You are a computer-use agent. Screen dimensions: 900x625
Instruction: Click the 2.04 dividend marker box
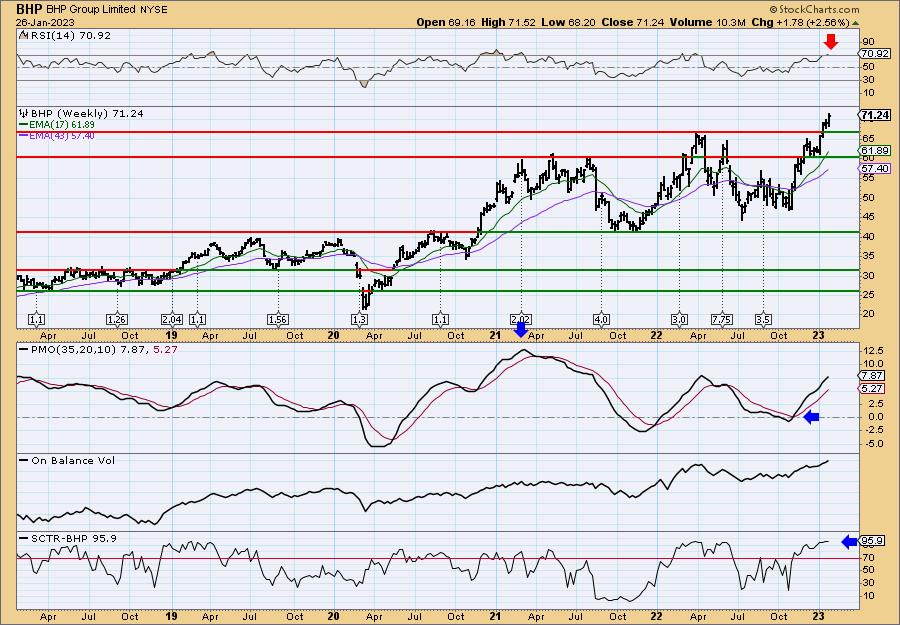(x=172, y=319)
